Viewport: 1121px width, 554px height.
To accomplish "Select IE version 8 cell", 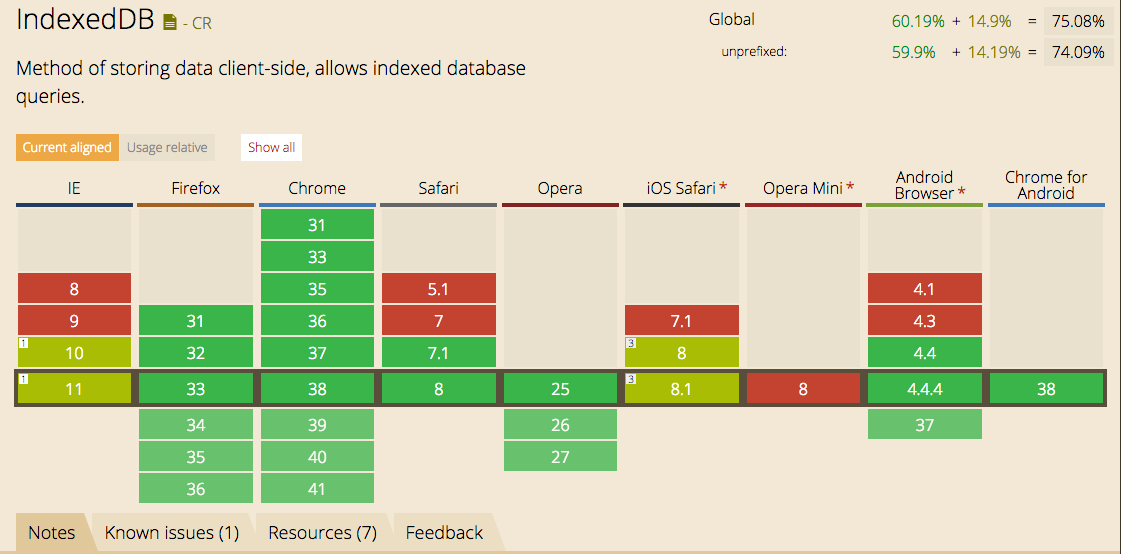I will coord(74,288).
